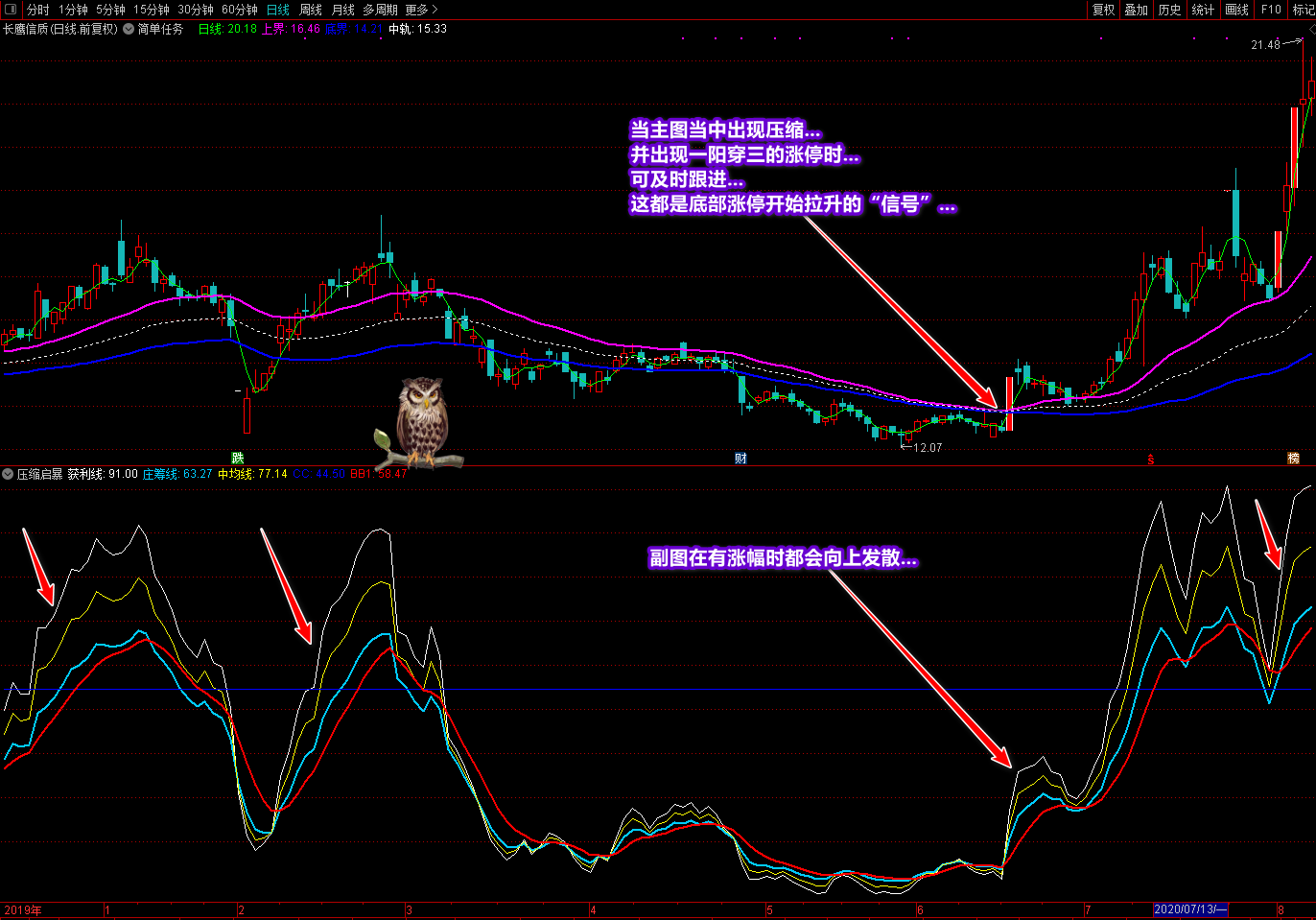
Task: Switch to 周线 weekly tab
Action: pos(311,10)
